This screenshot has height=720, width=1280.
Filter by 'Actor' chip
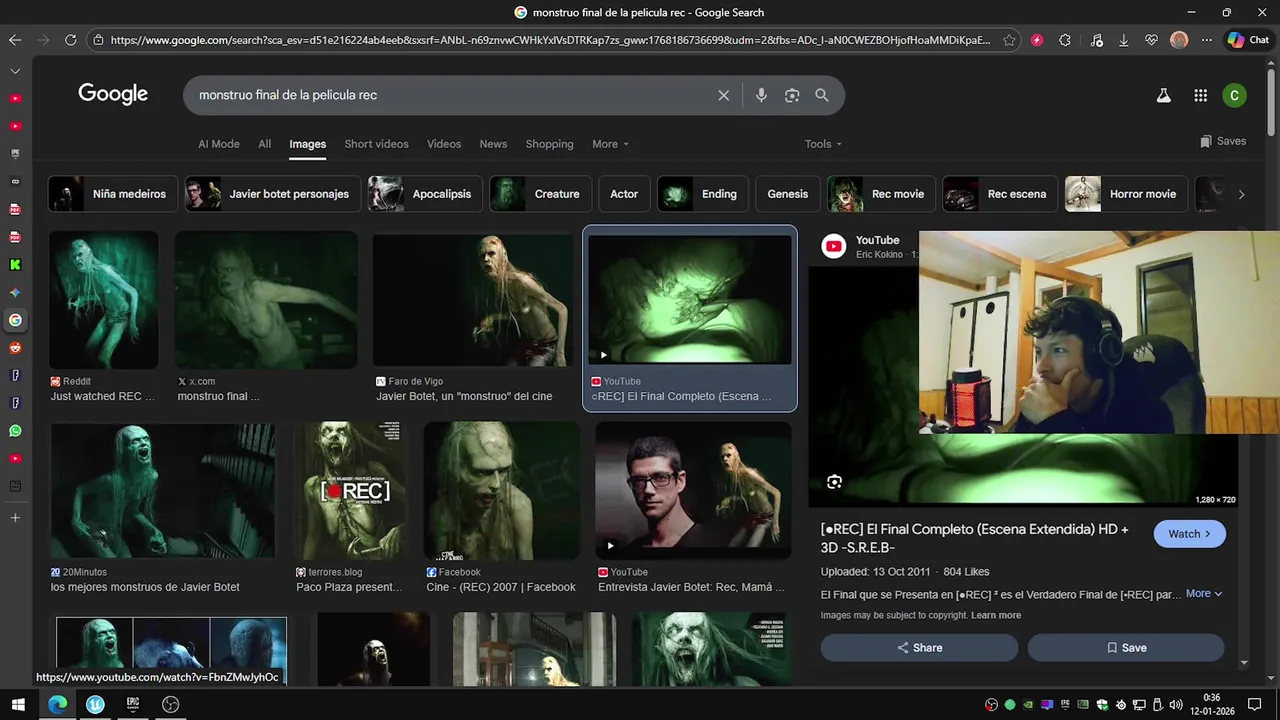(x=624, y=194)
